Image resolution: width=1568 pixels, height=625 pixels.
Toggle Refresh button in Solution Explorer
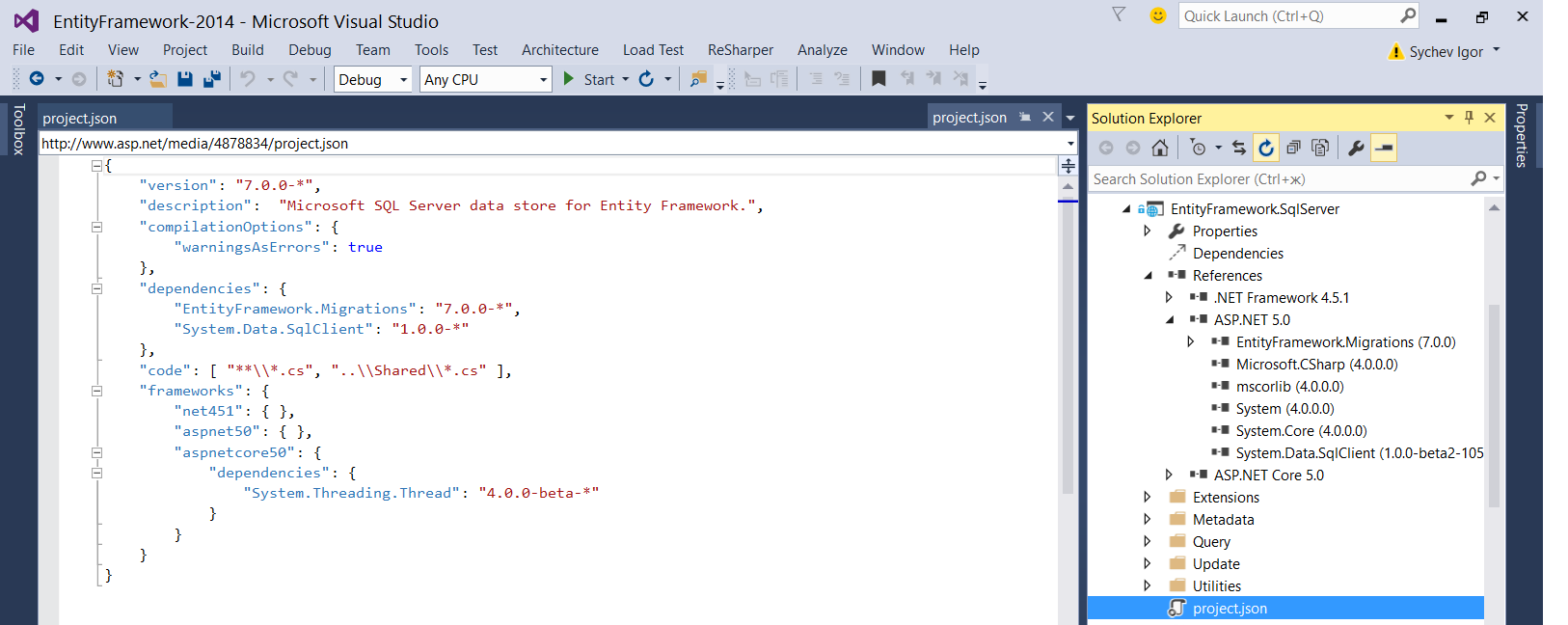[x=1266, y=148]
